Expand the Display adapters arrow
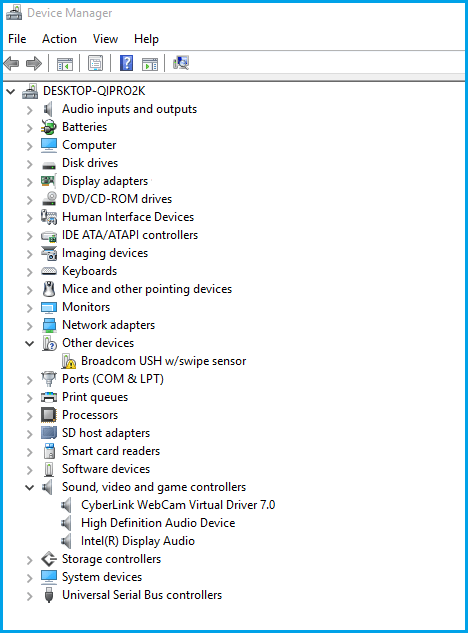The height and width of the screenshot is (633, 468). point(29,182)
